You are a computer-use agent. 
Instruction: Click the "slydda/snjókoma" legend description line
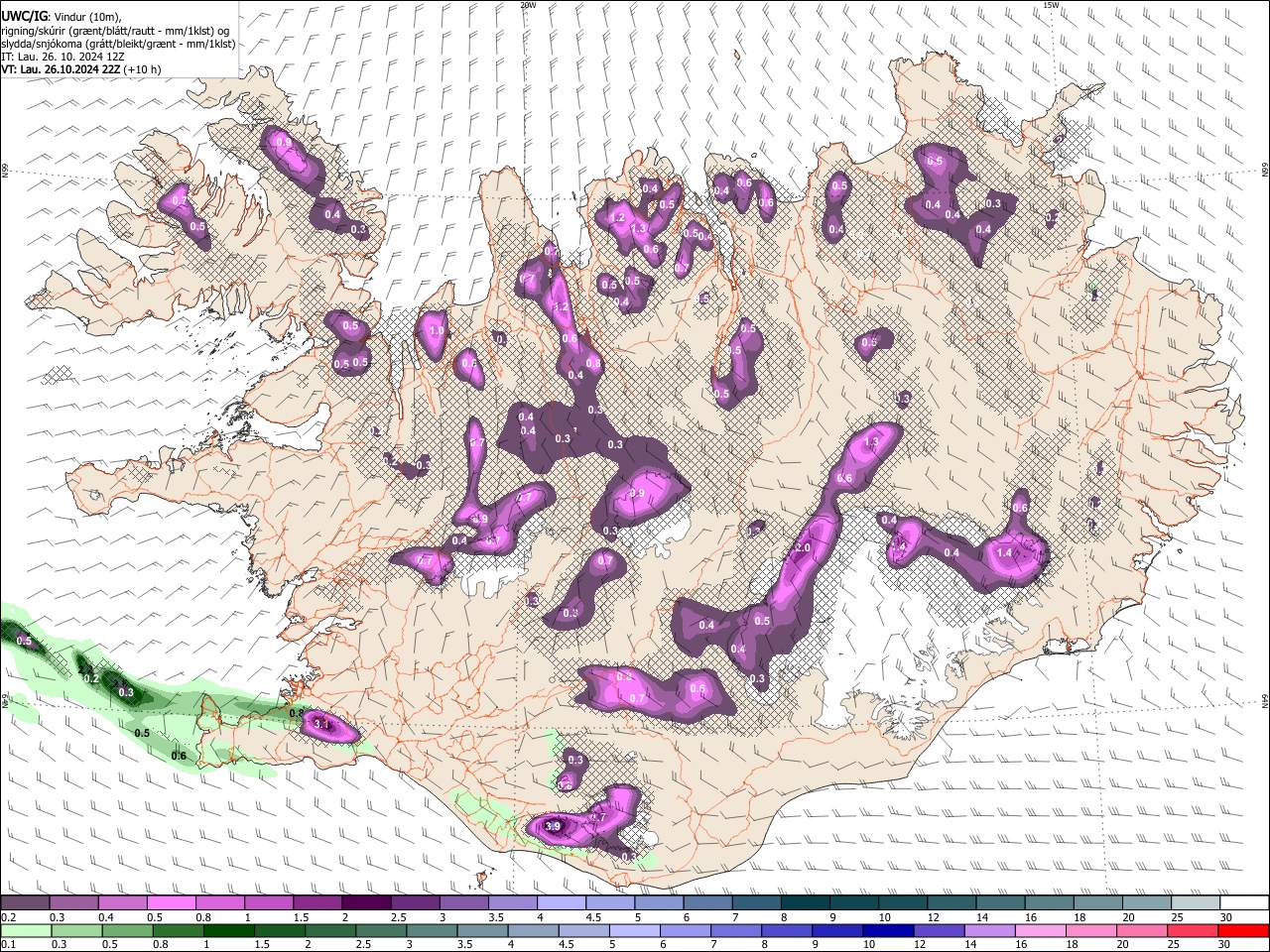[x=118, y=44]
